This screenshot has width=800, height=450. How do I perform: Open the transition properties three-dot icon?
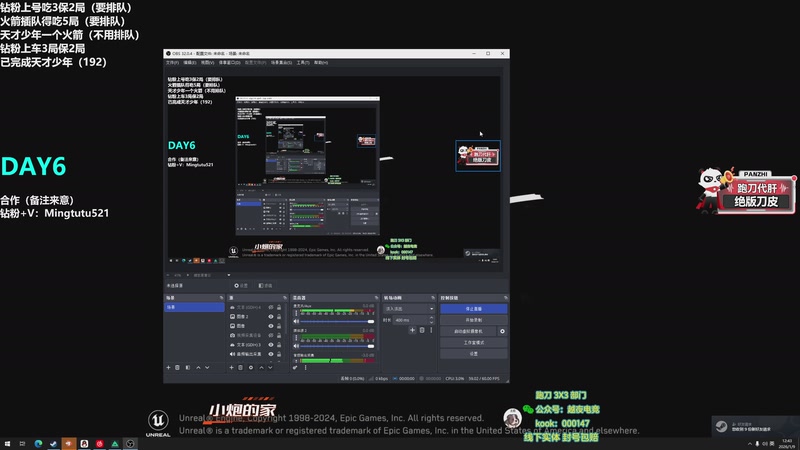click(x=431, y=330)
